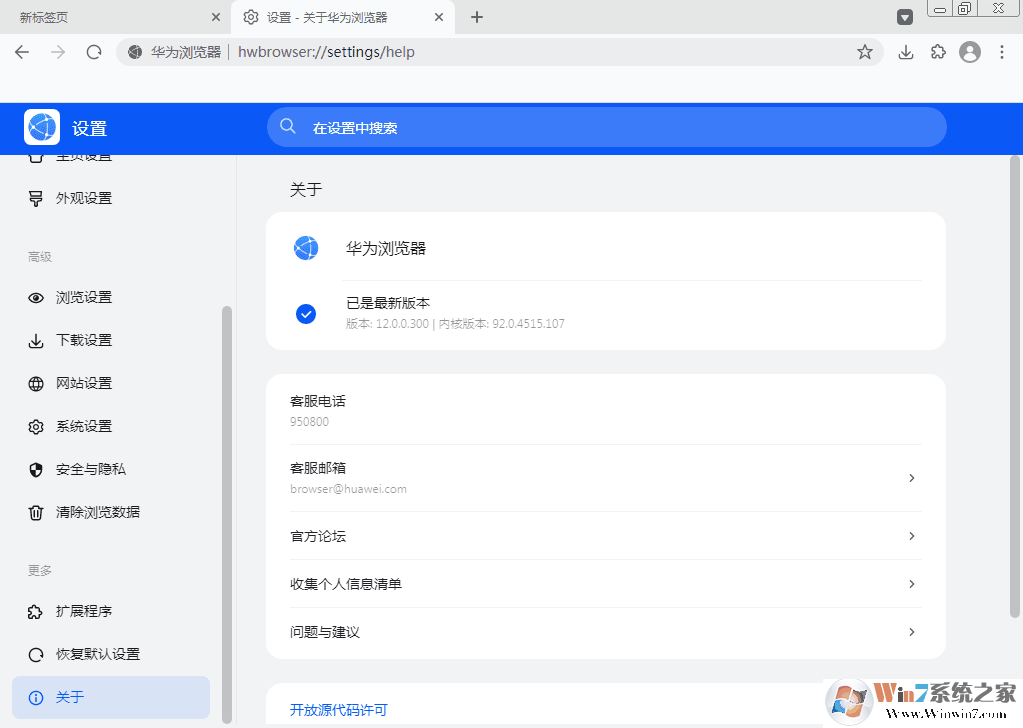Click the bookmark star in address bar
1023x728 pixels.
coord(864,52)
